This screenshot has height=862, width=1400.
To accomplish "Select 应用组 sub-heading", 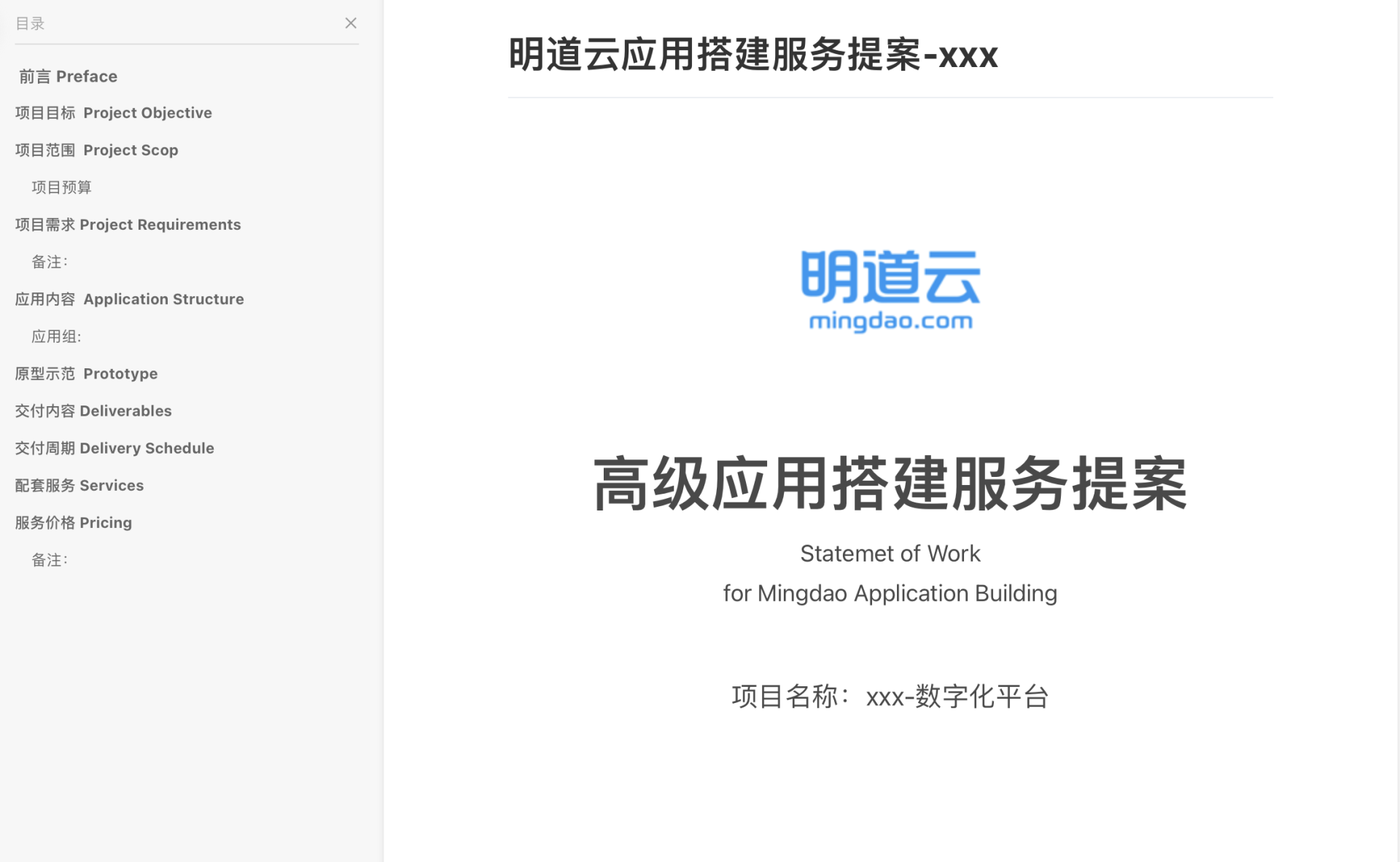I will [x=56, y=336].
